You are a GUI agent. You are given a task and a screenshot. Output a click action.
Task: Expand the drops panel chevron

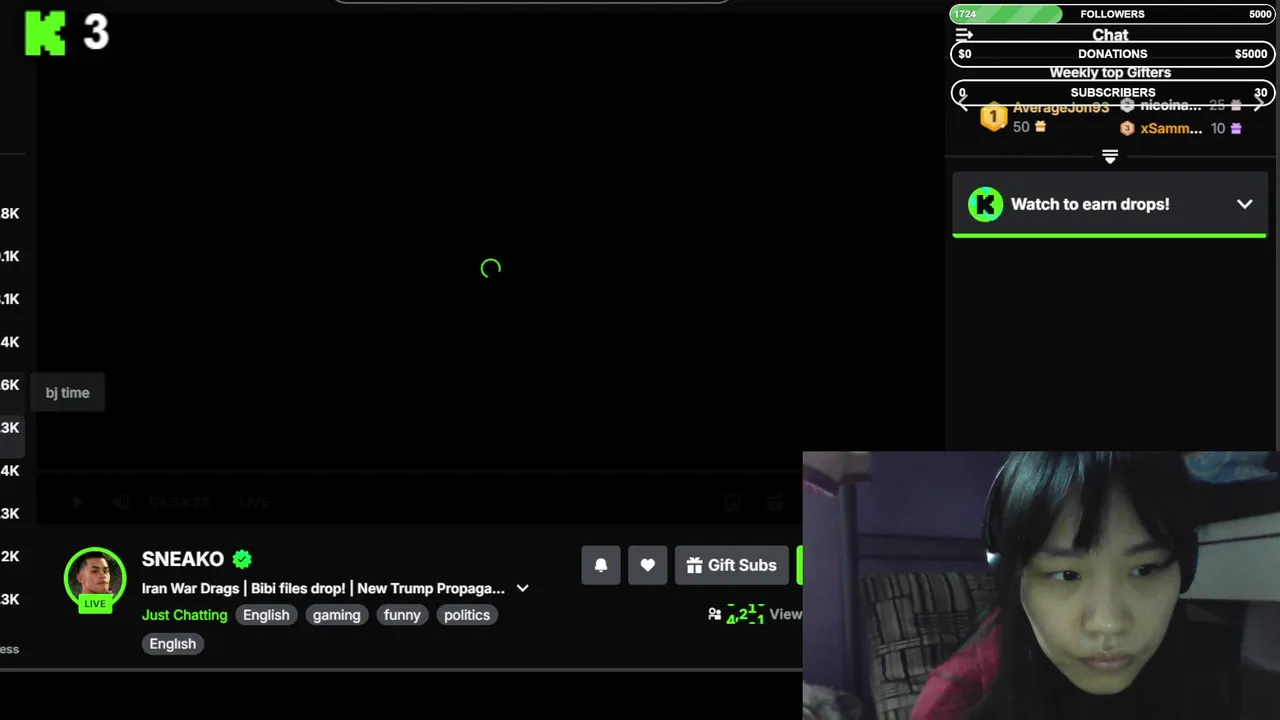(x=1244, y=204)
